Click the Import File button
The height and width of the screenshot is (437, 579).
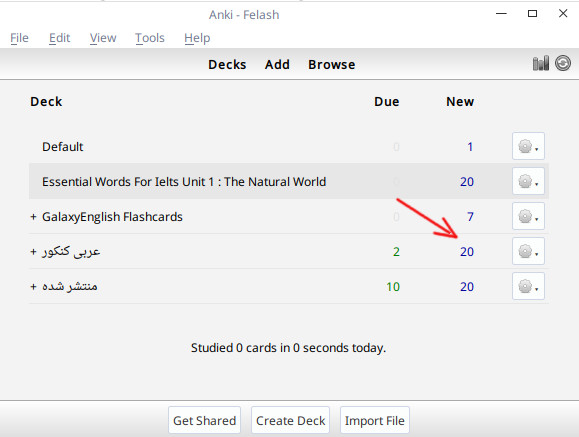(374, 420)
